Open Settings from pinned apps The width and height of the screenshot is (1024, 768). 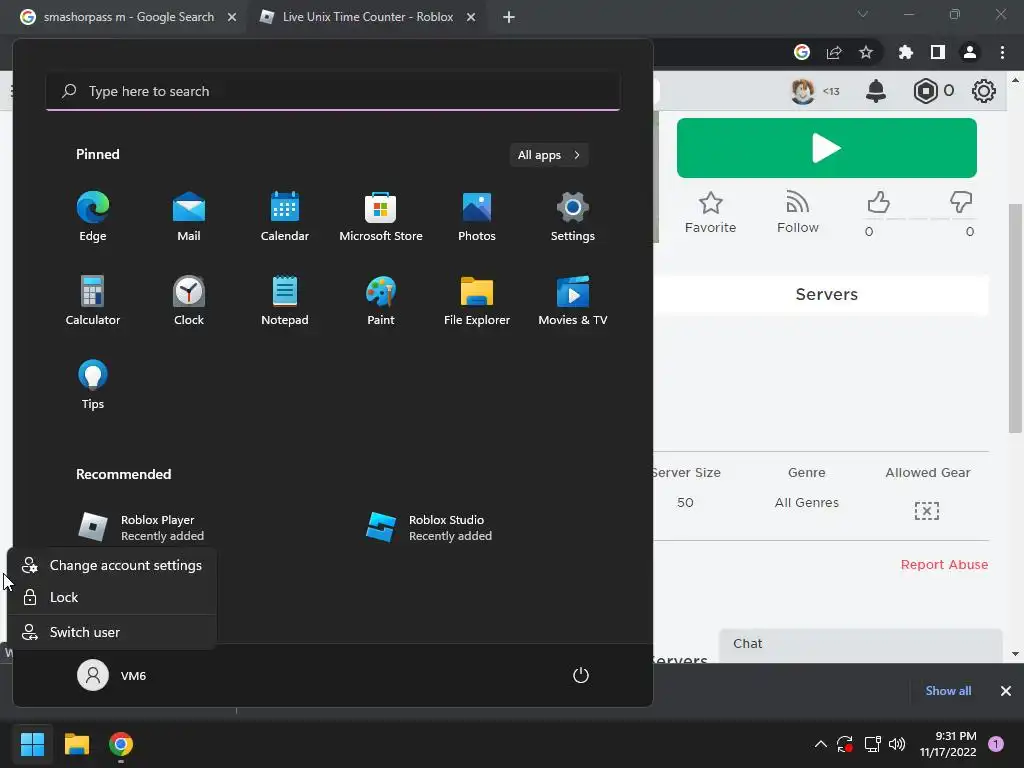click(x=573, y=217)
